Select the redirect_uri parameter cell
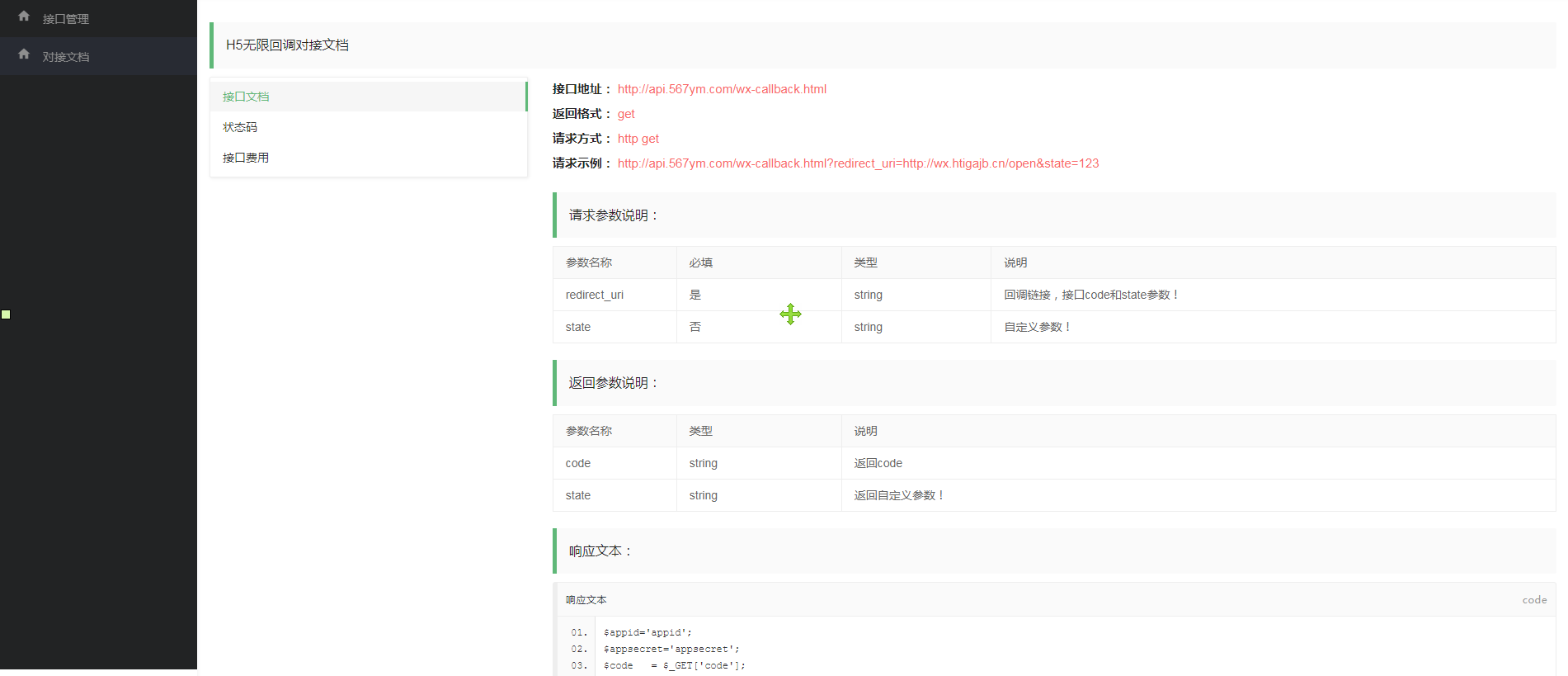1568x676 pixels. (595, 295)
